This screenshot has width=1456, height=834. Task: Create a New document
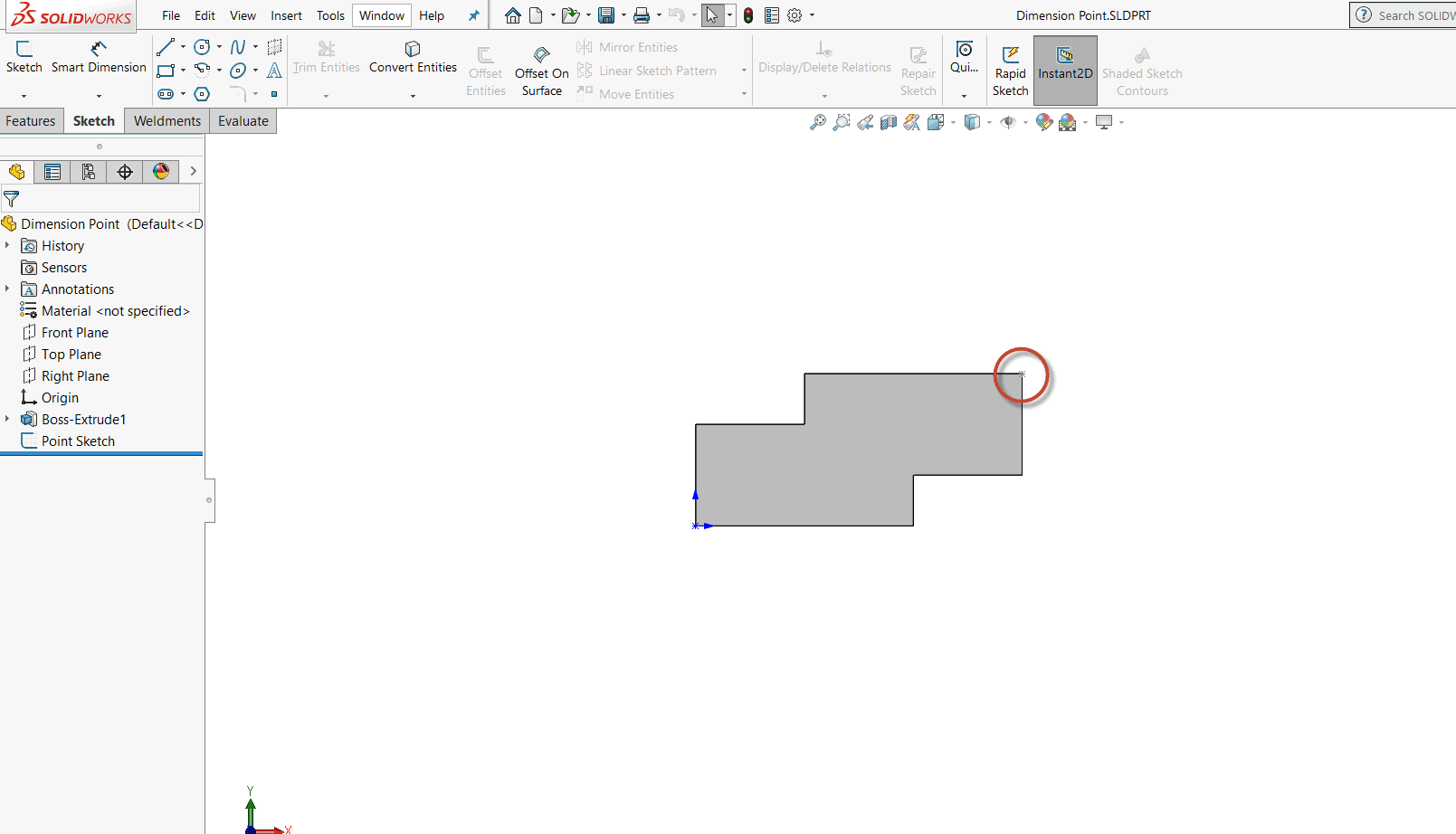[537, 15]
